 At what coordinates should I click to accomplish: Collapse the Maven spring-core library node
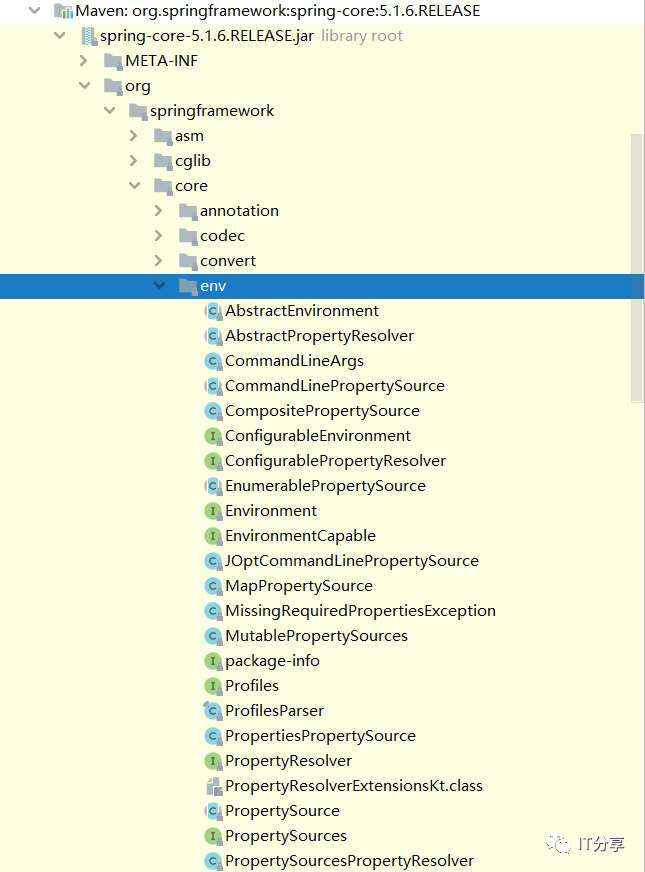(34, 11)
